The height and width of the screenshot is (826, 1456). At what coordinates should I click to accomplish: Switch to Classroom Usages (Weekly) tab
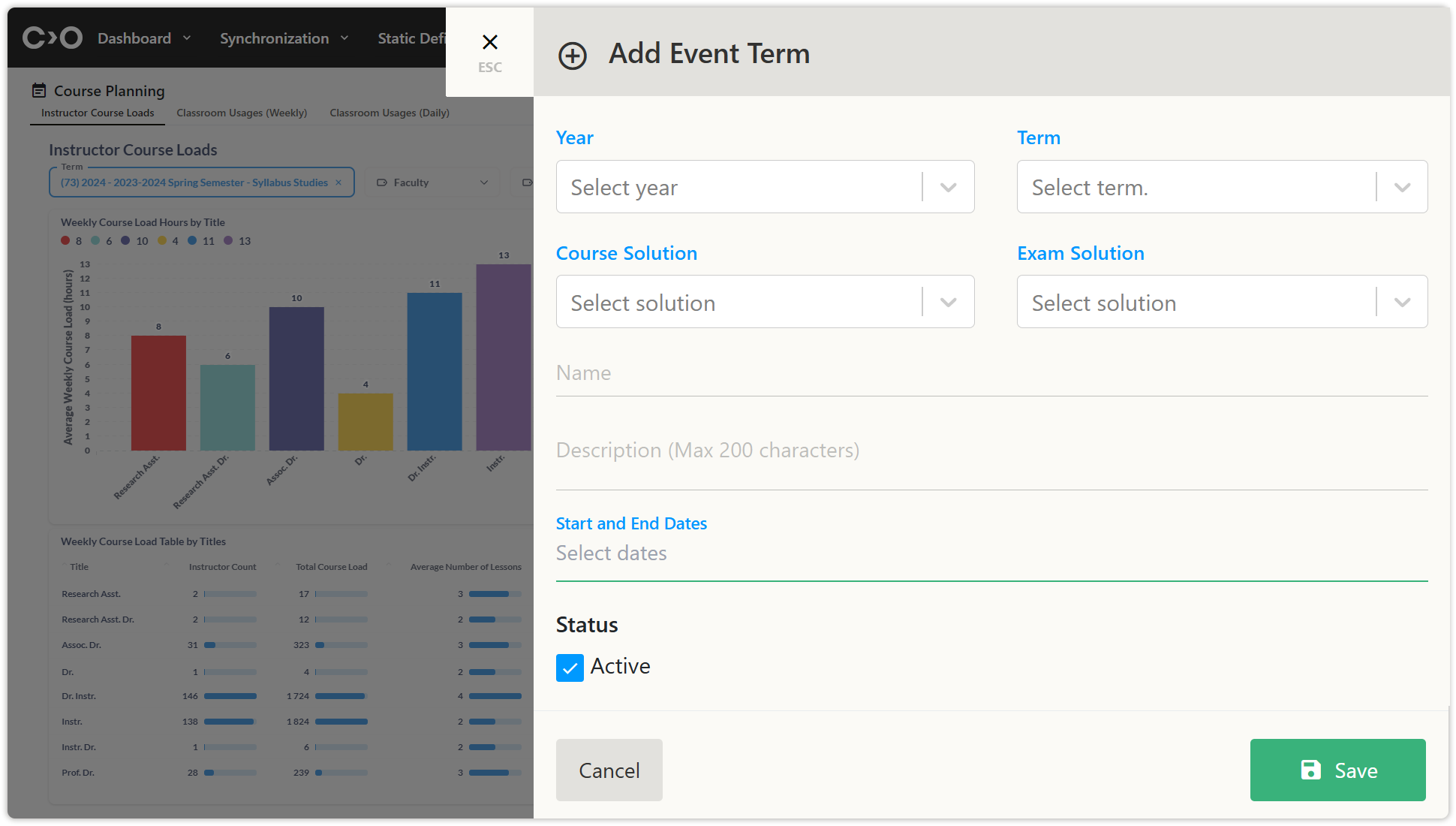242,113
